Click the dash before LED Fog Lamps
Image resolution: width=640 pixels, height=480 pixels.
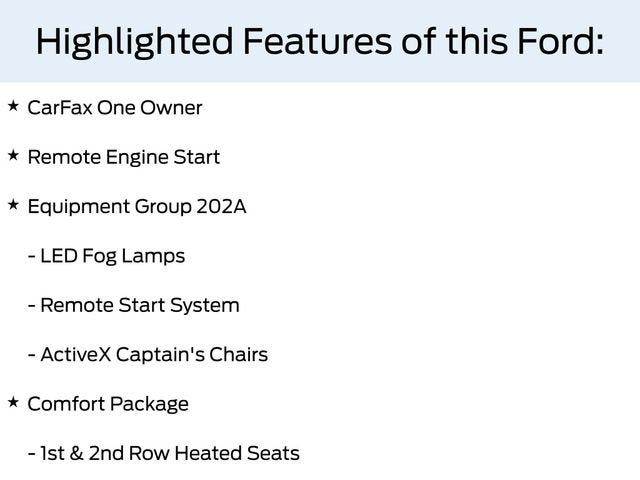(33, 256)
